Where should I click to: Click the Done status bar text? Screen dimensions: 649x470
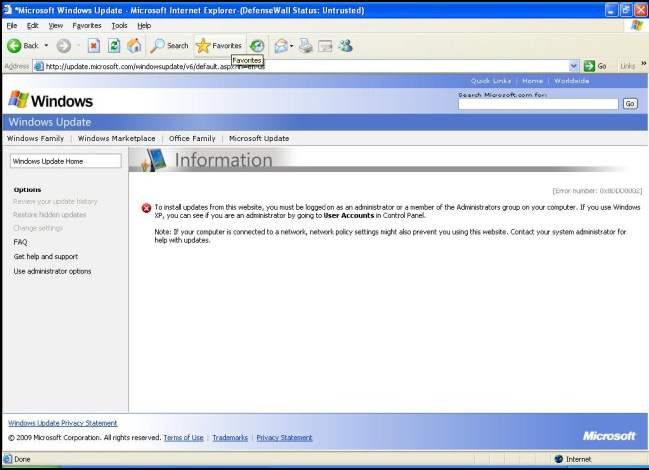tap(22, 459)
